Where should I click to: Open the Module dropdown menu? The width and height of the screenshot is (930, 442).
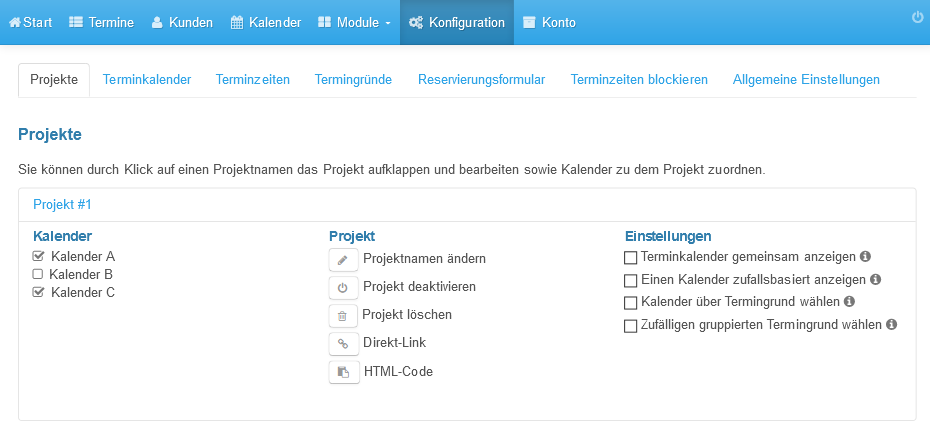[x=355, y=23]
